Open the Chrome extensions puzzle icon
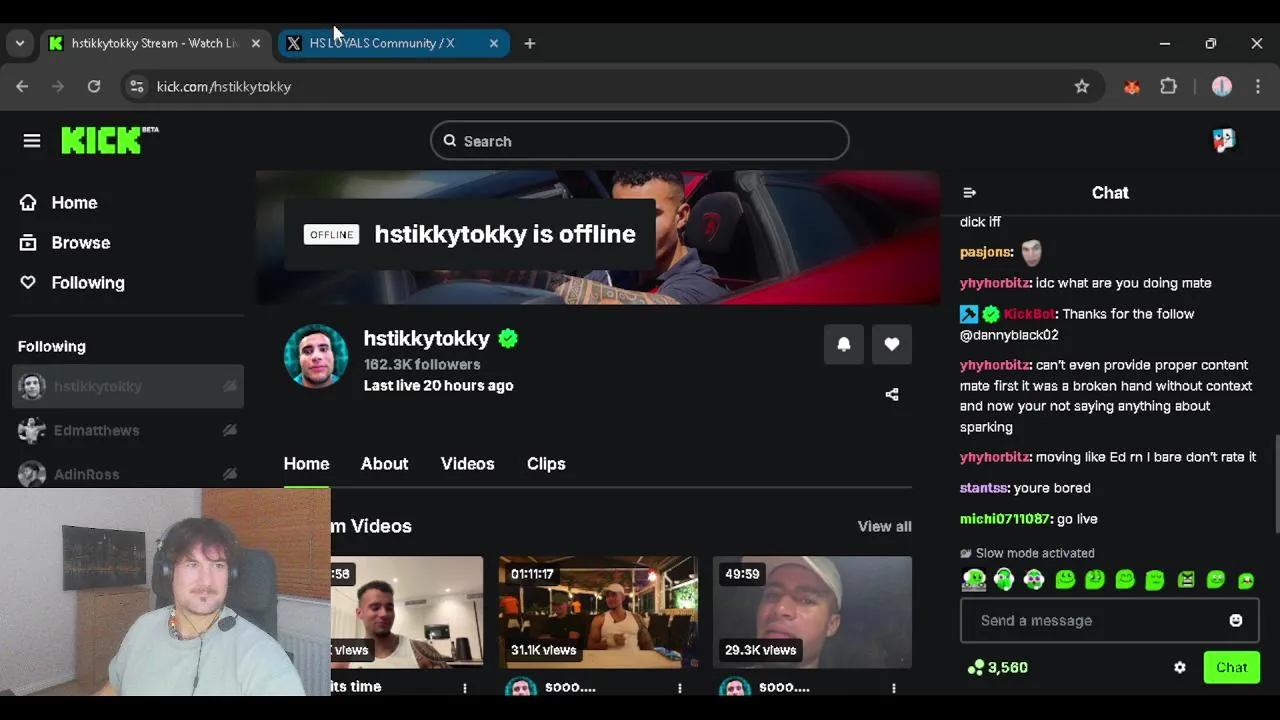The height and width of the screenshot is (720, 1280). tap(1168, 87)
